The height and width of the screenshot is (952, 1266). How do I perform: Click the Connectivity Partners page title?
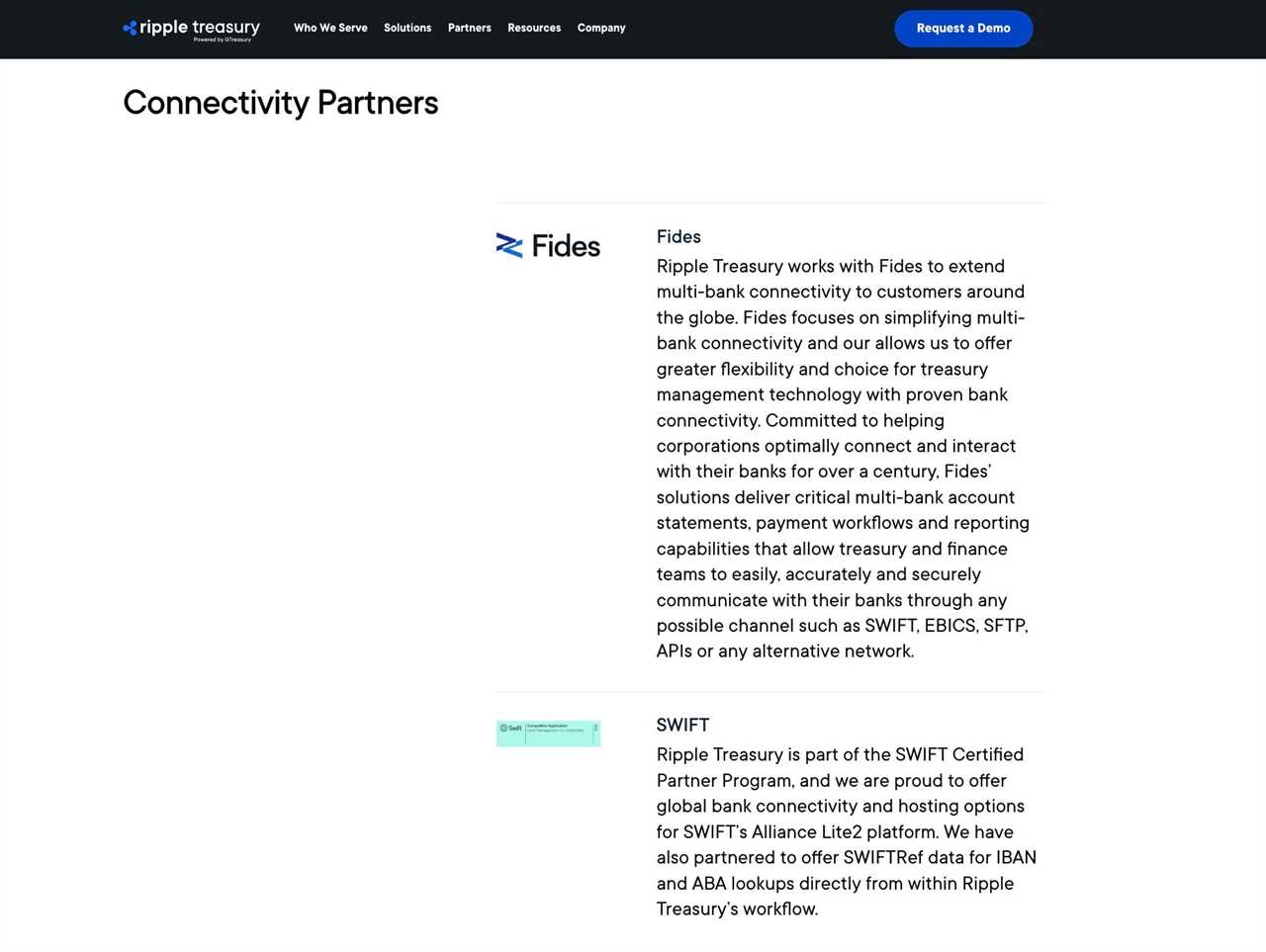pyautogui.click(x=280, y=102)
